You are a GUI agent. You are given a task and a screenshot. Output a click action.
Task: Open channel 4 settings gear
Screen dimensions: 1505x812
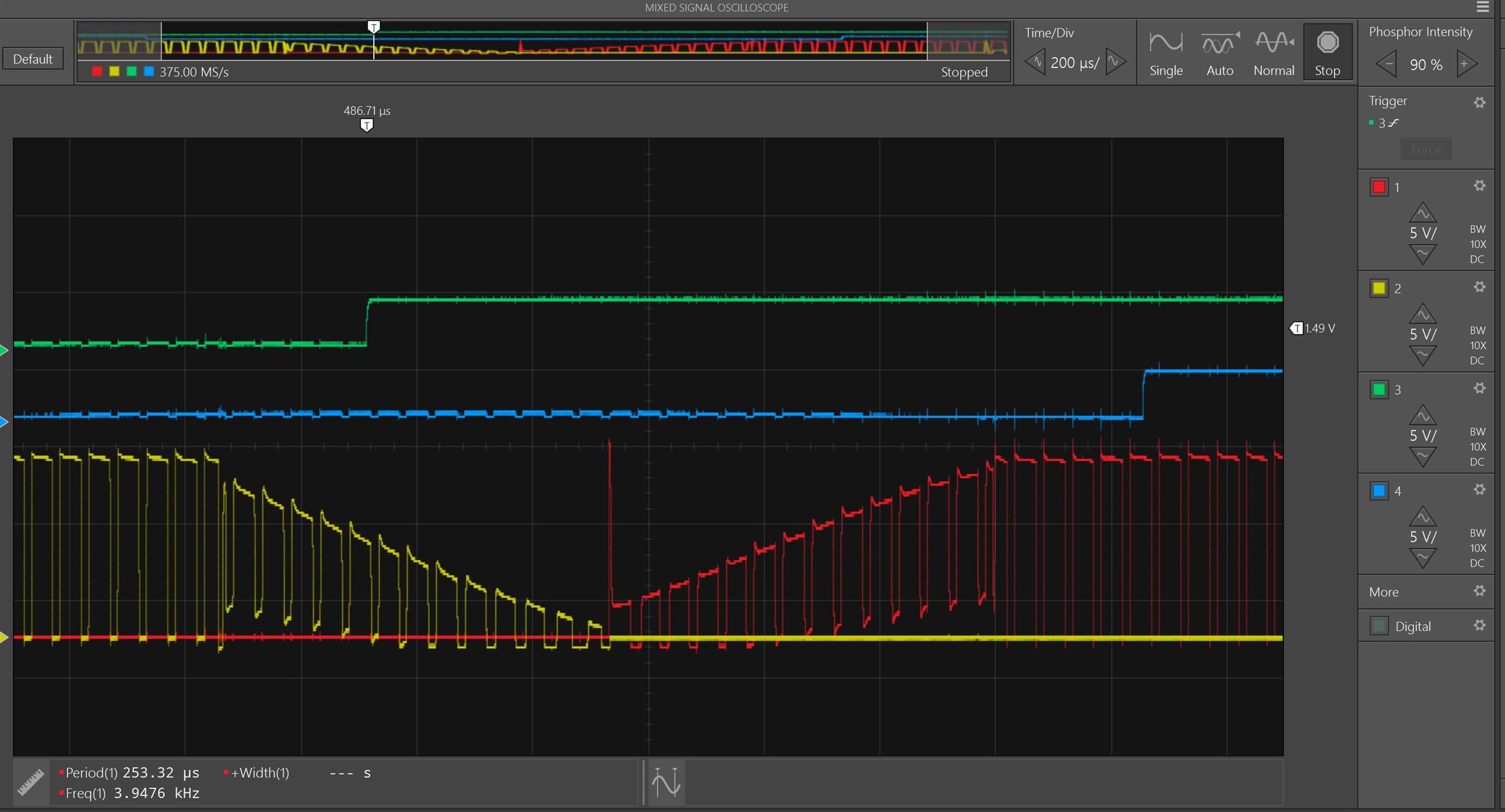[1479, 489]
